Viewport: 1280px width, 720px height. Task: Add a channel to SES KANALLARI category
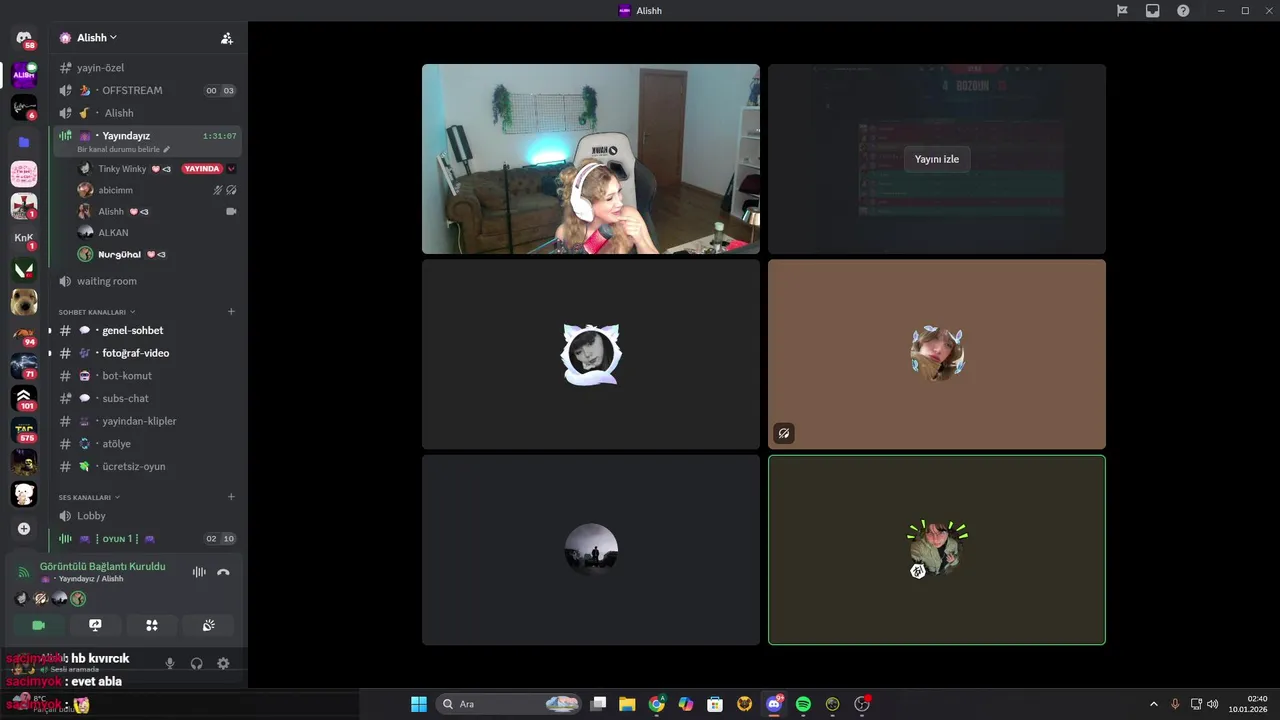[x=231, y=496]
